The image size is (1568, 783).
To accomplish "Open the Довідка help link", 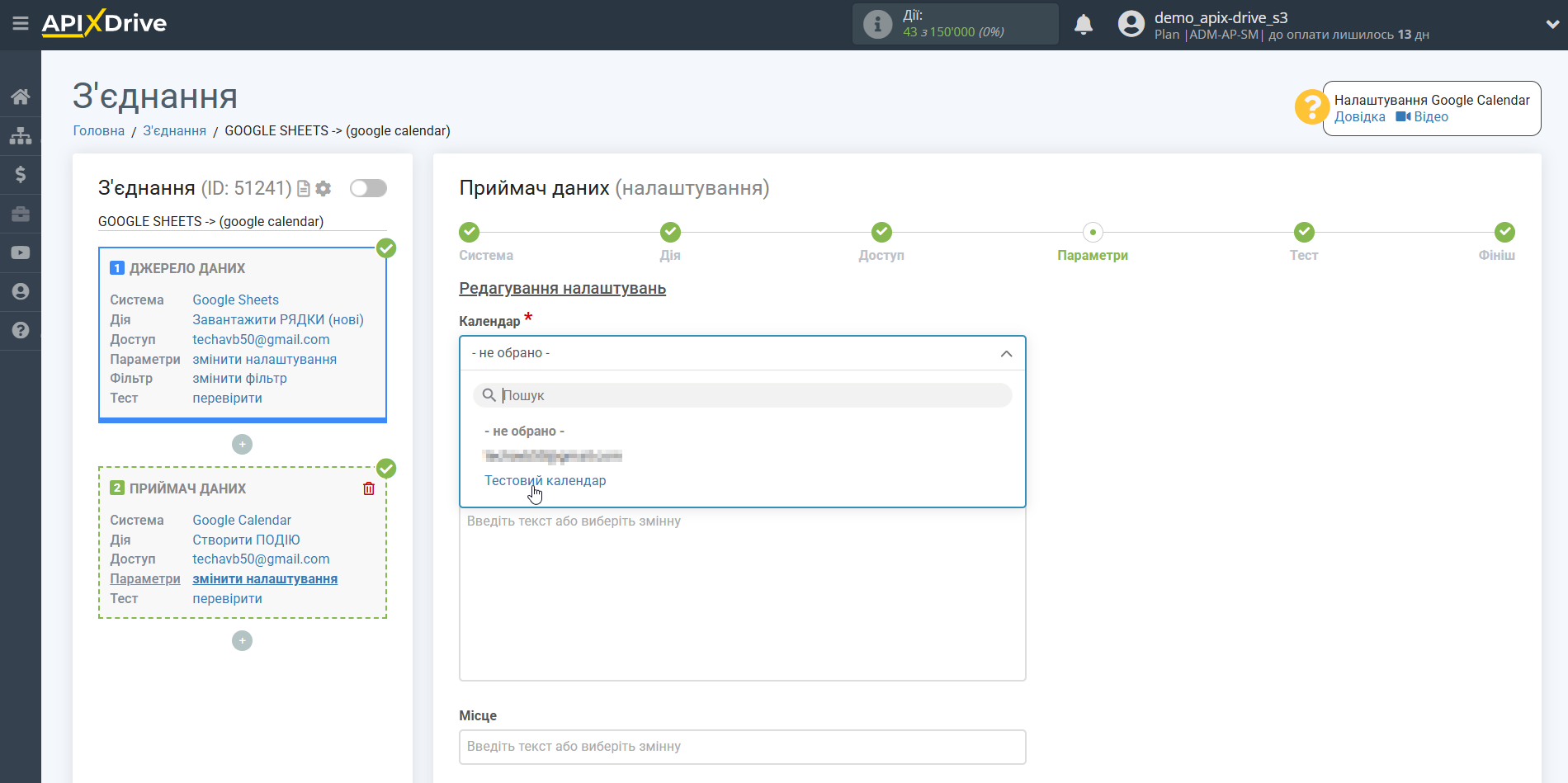I will click(1360, 117).
